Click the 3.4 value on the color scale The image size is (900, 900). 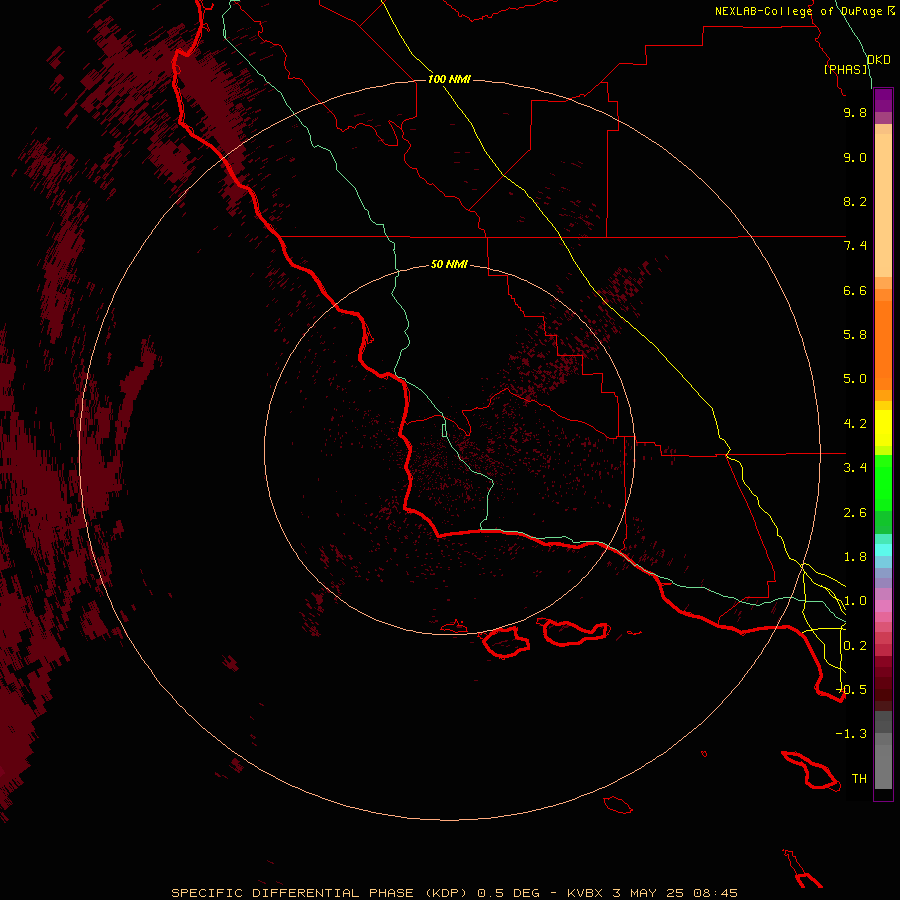855,468
